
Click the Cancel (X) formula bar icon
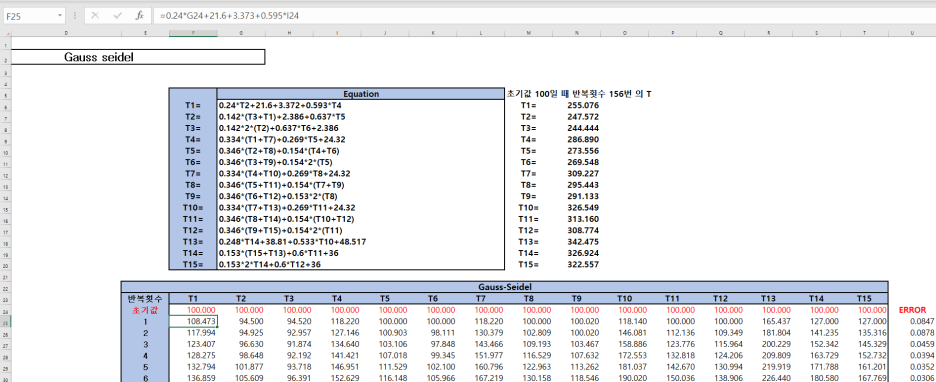coord(95,16)
